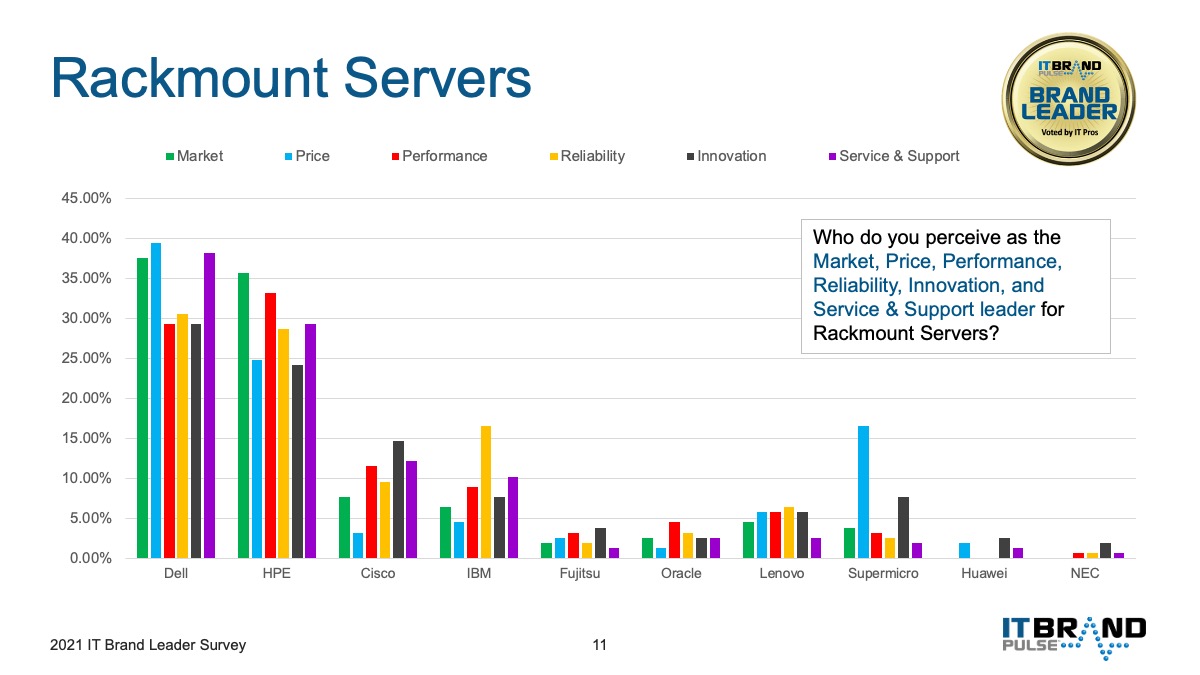
Task: Click the 35.00% y-axis value
Action: click(88, 278)
